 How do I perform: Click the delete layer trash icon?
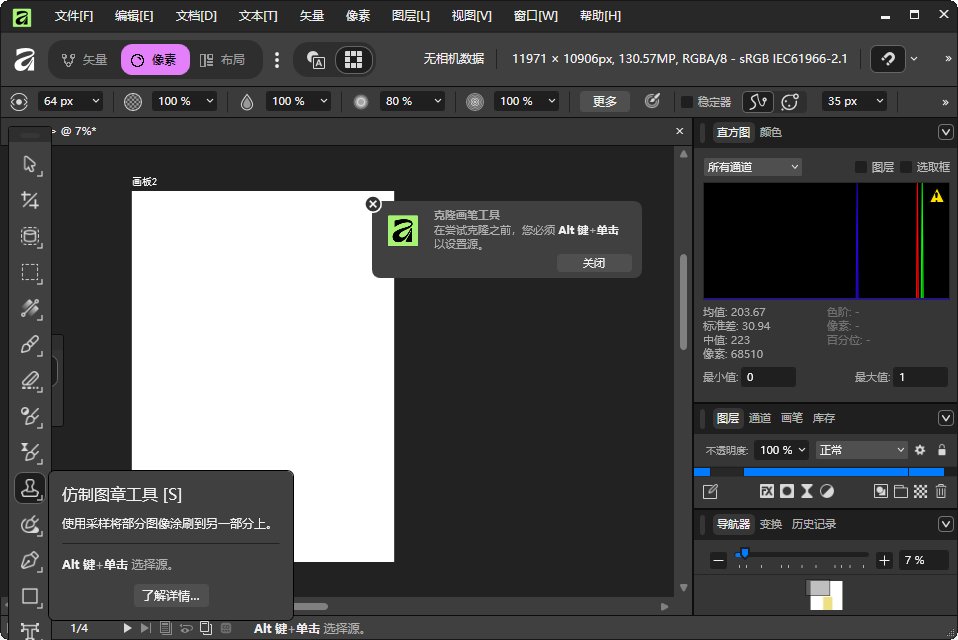point(941,492)
